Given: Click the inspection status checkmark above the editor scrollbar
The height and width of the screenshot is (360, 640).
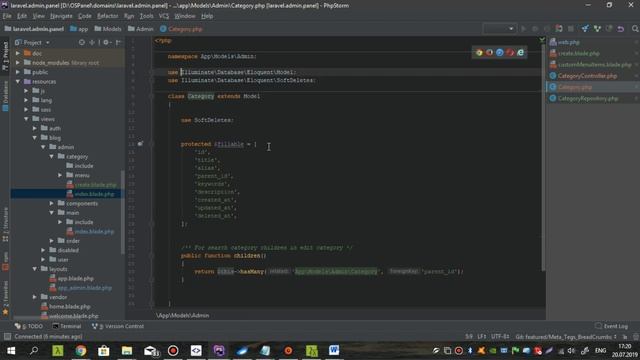Looking at the screenshot, I should tap(542, 40).
